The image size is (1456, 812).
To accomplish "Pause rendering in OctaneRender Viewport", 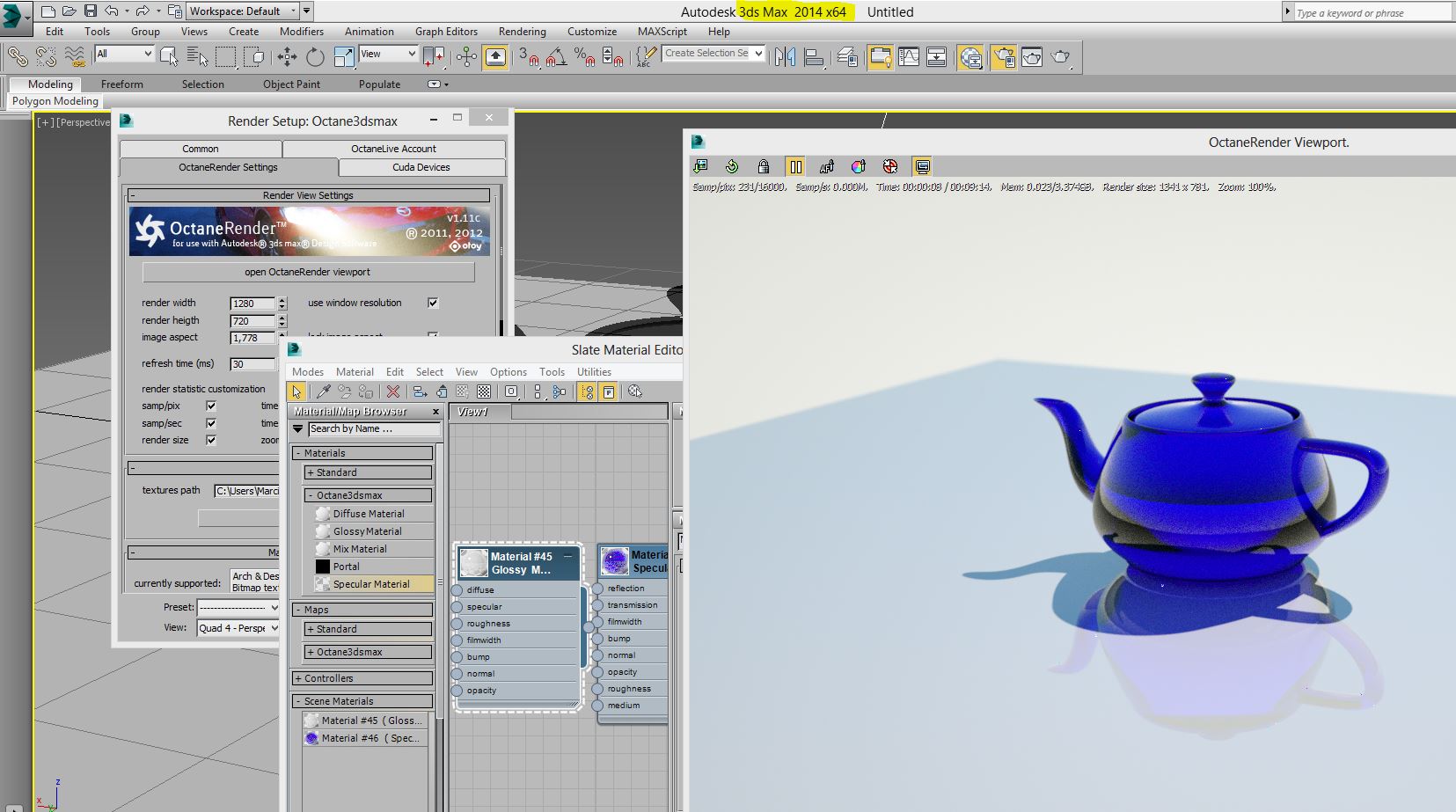I will click(x=795, y=166).
